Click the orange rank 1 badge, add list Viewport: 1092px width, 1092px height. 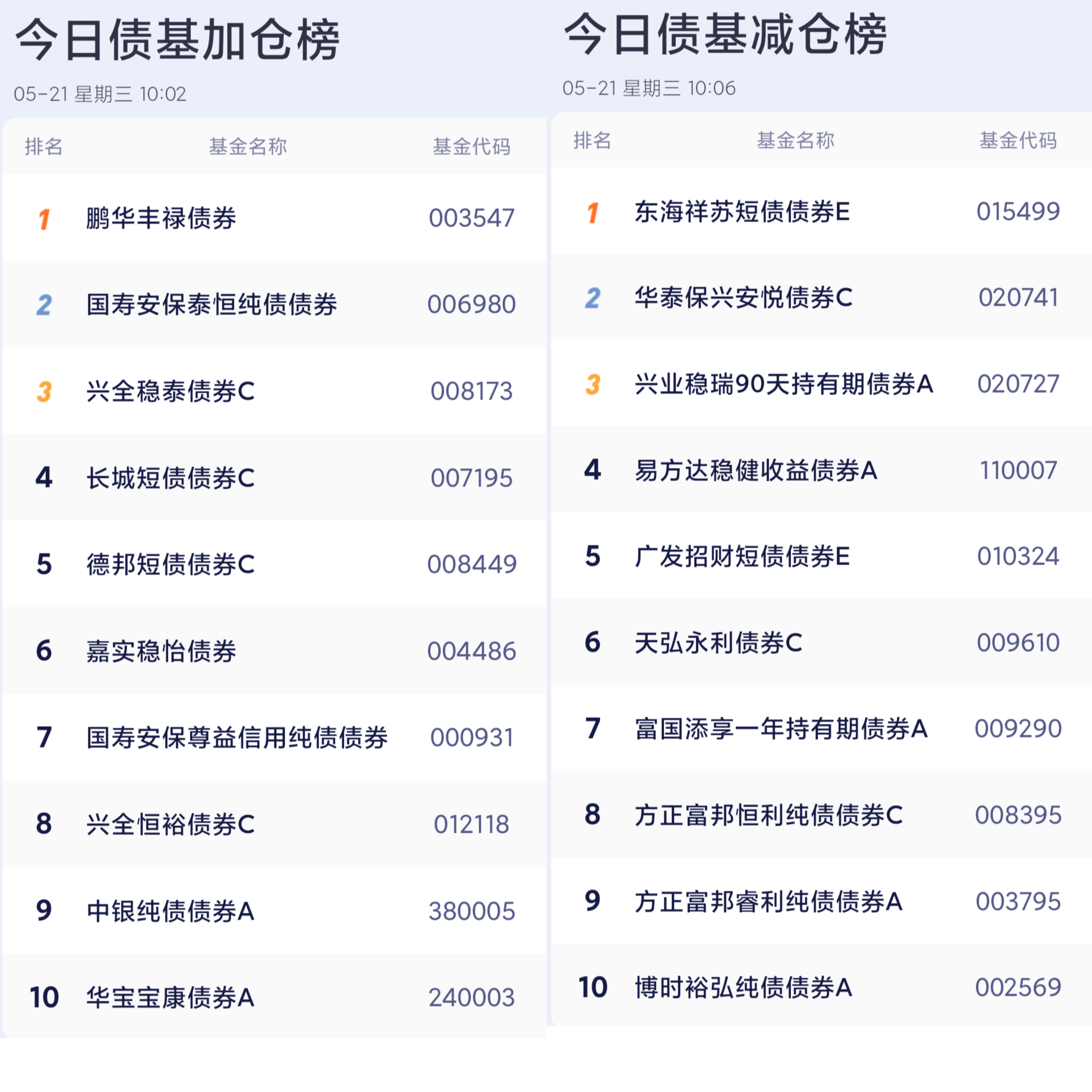44,219
